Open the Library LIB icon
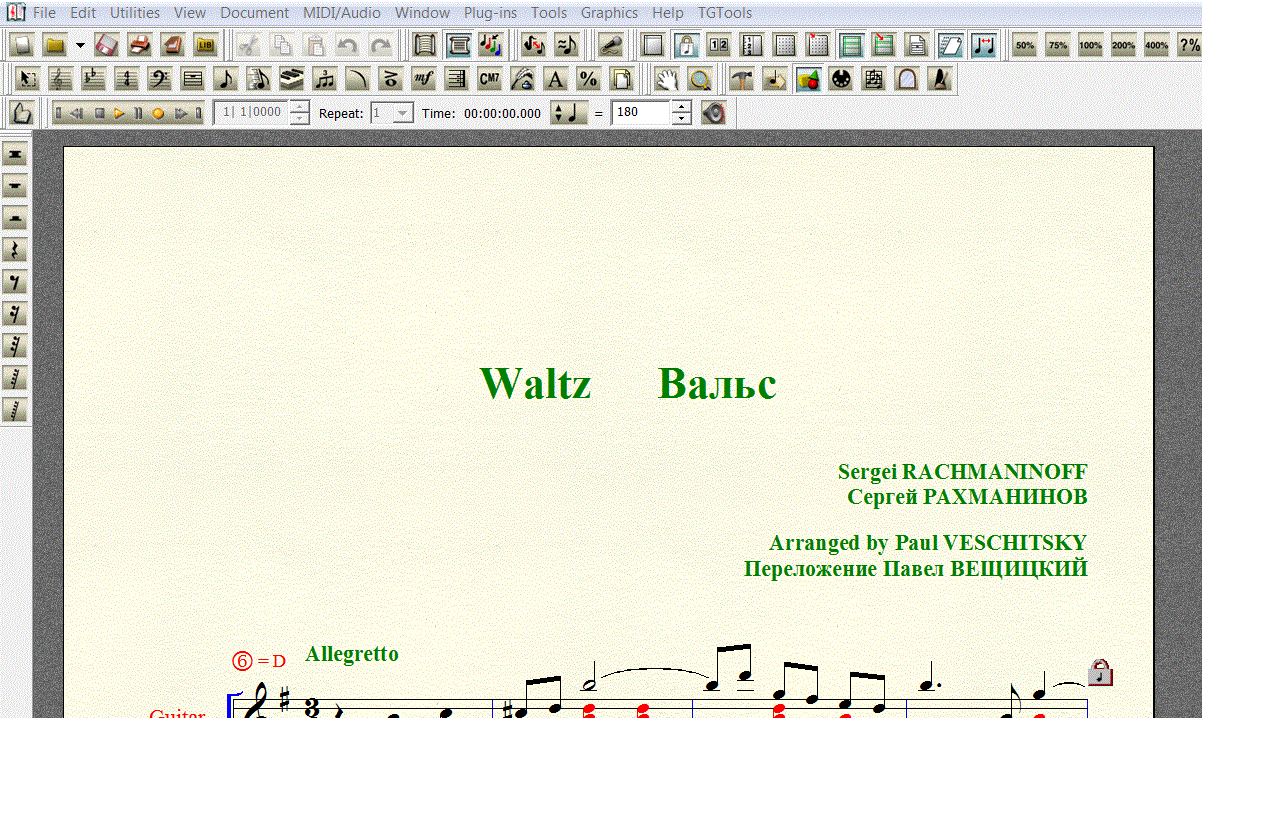 coord(206,45)
